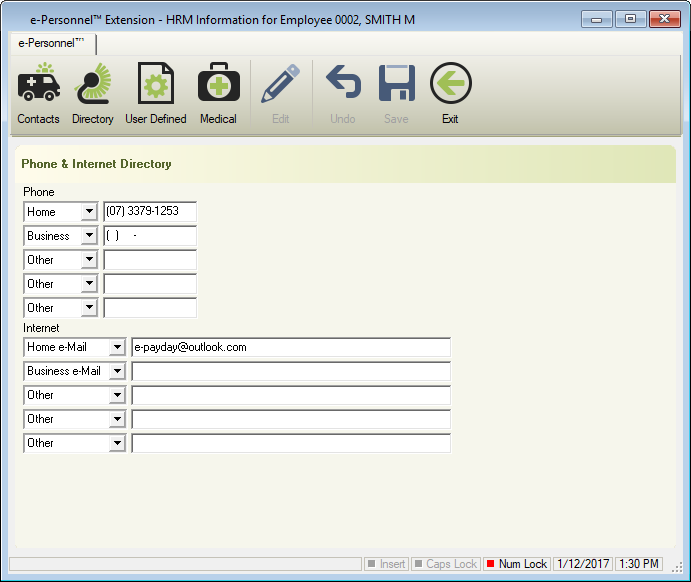691x582 pixels.
Task: Click the Undo arrow icon
Action: pos(343,82)
